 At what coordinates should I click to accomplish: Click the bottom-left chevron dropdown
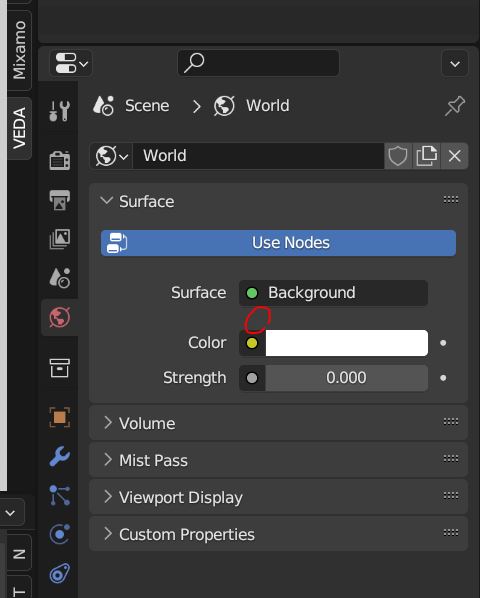click(11, 513)
